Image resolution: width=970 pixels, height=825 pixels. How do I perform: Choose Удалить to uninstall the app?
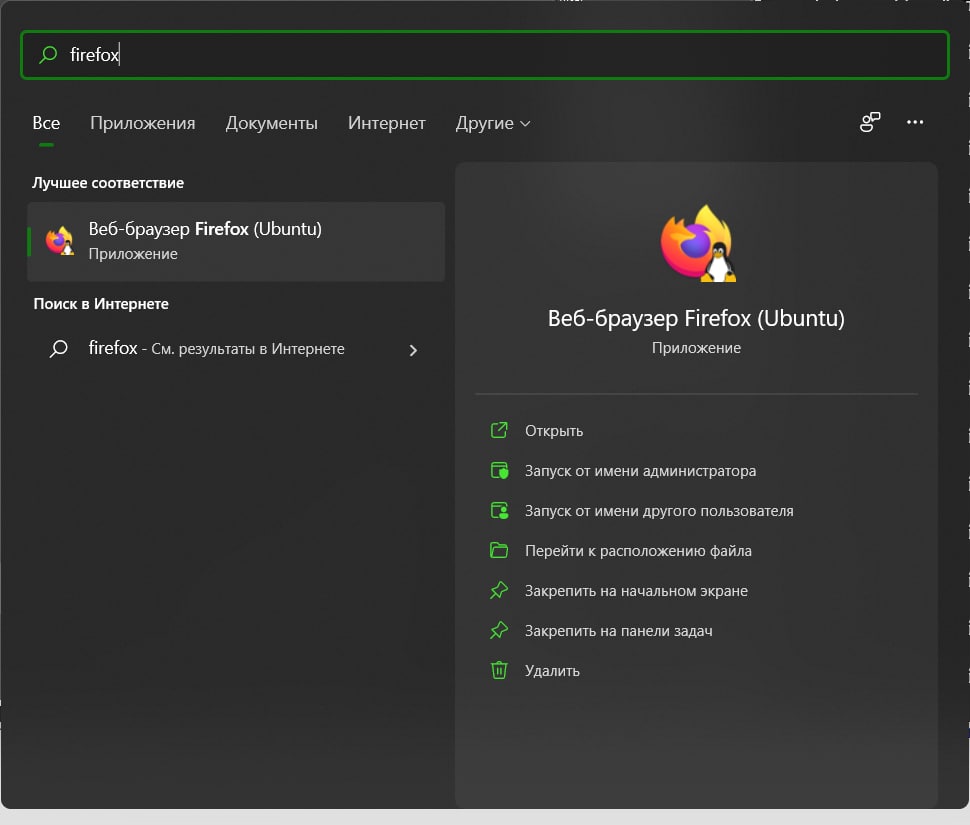[x=552, y=670]
